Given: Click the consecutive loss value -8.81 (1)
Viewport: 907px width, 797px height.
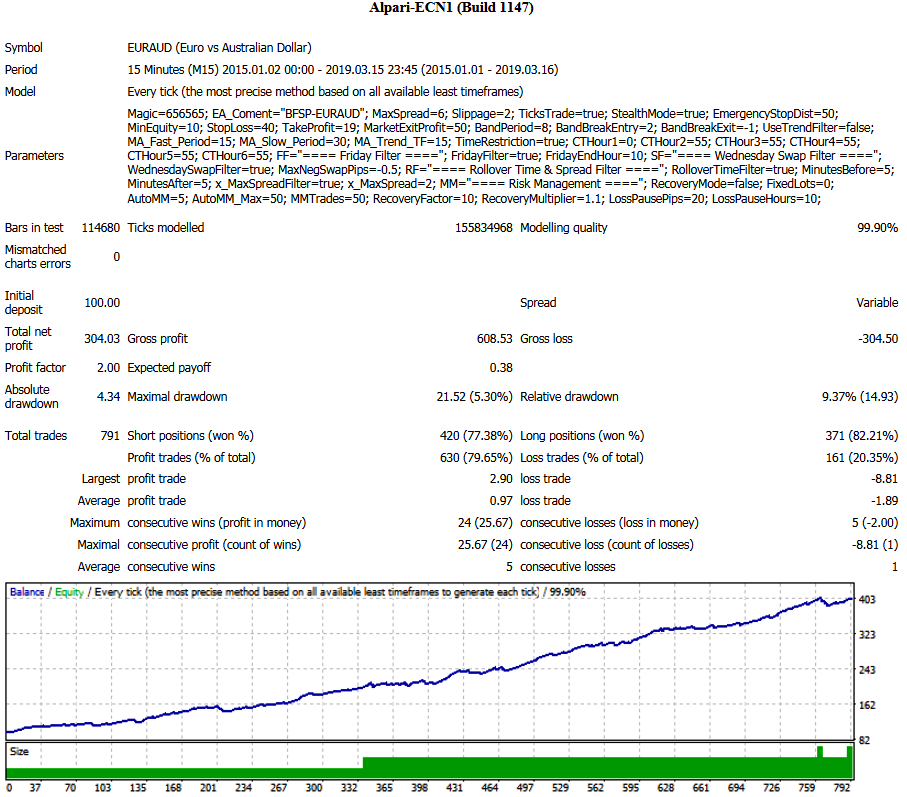Looking at the screenshot, I should tap(875, 544).
